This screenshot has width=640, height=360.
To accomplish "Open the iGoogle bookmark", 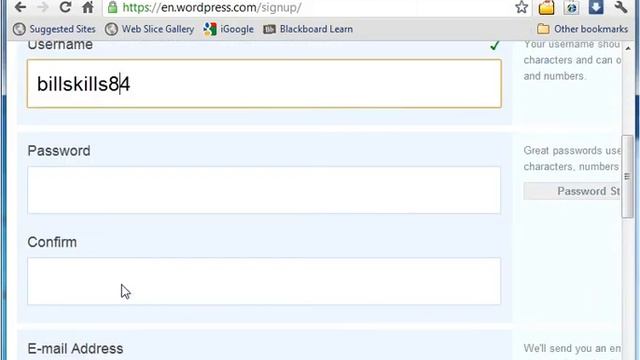I will point(229,29).
